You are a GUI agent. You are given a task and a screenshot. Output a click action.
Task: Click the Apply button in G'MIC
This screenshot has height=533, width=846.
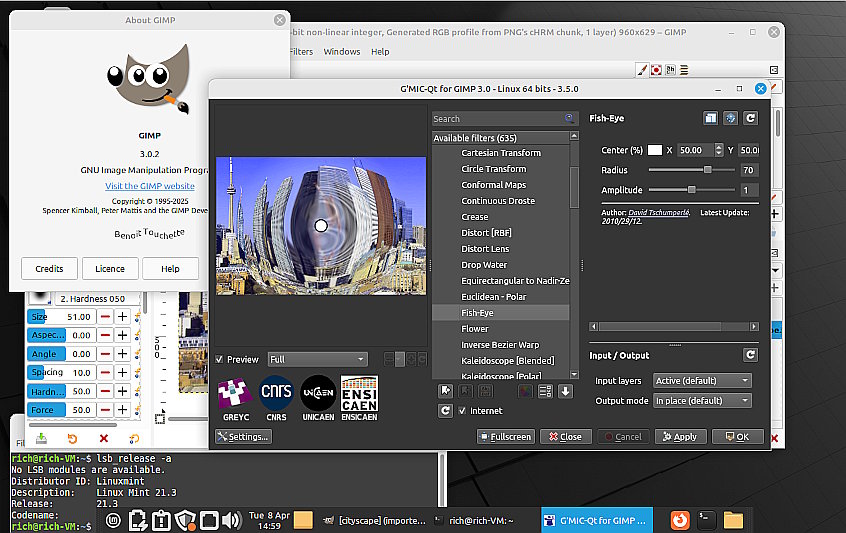pos(680,436)
